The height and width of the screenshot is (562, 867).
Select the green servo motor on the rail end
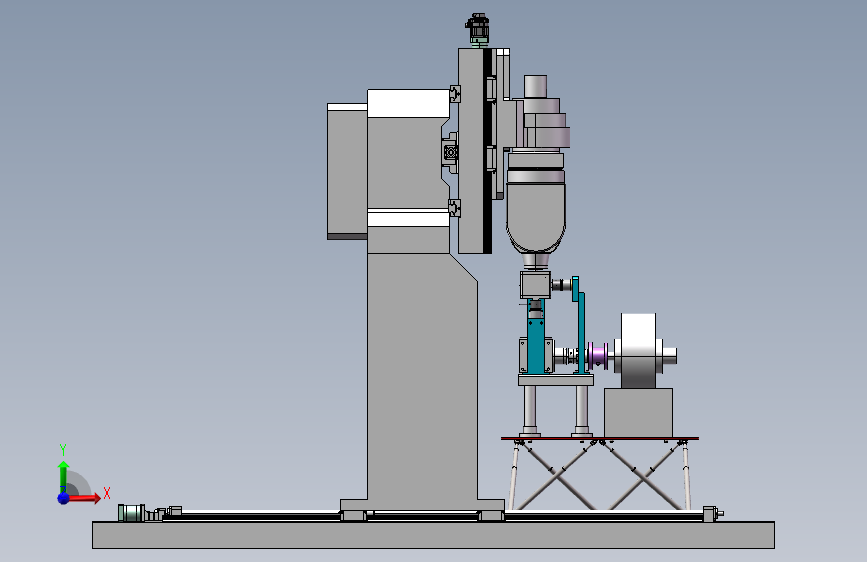[x=132, y=513]
